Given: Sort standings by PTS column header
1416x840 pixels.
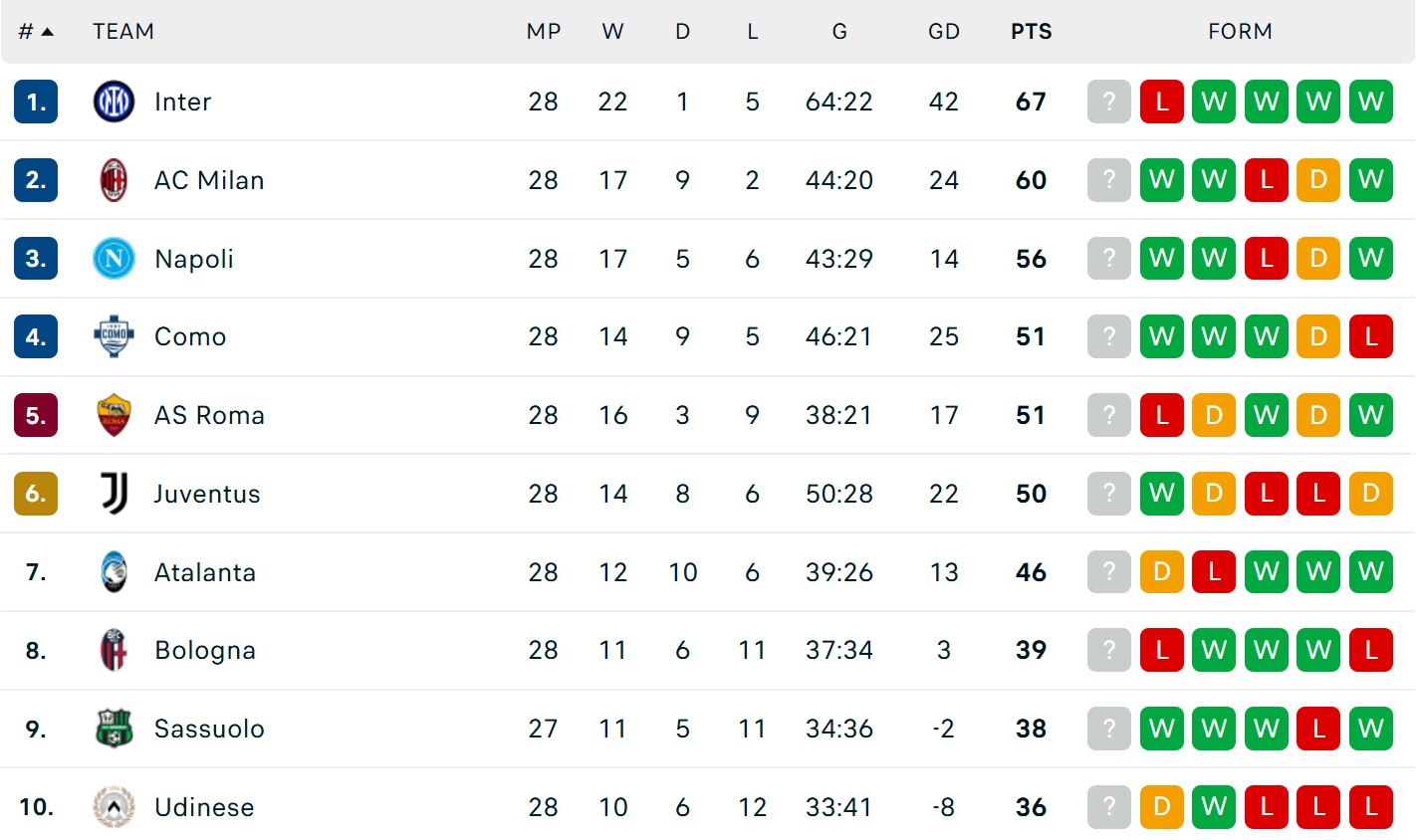Looking at the screenshot, I should 1031,32.
